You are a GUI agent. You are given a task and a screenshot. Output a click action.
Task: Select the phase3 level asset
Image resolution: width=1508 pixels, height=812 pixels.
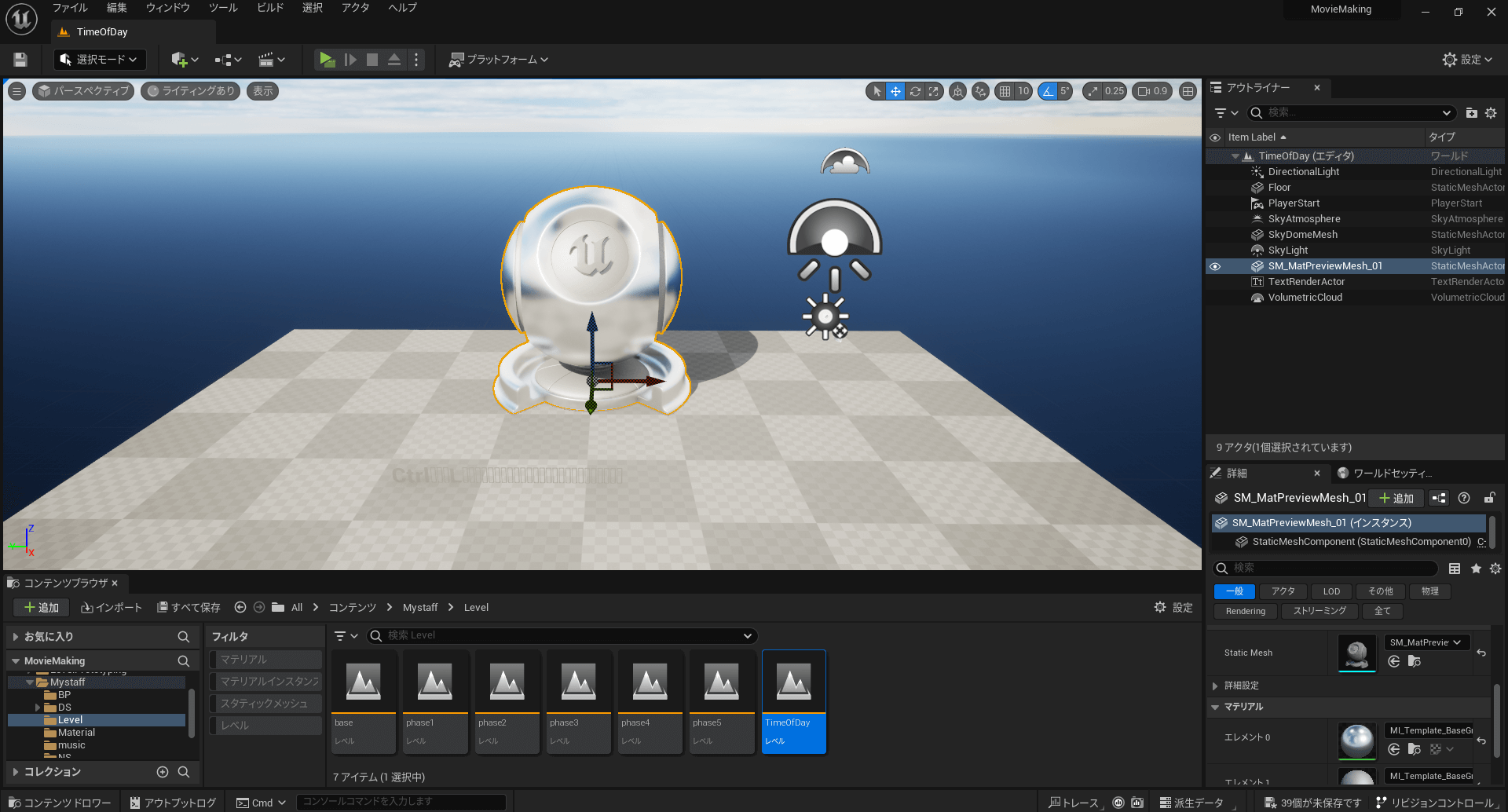578,702
